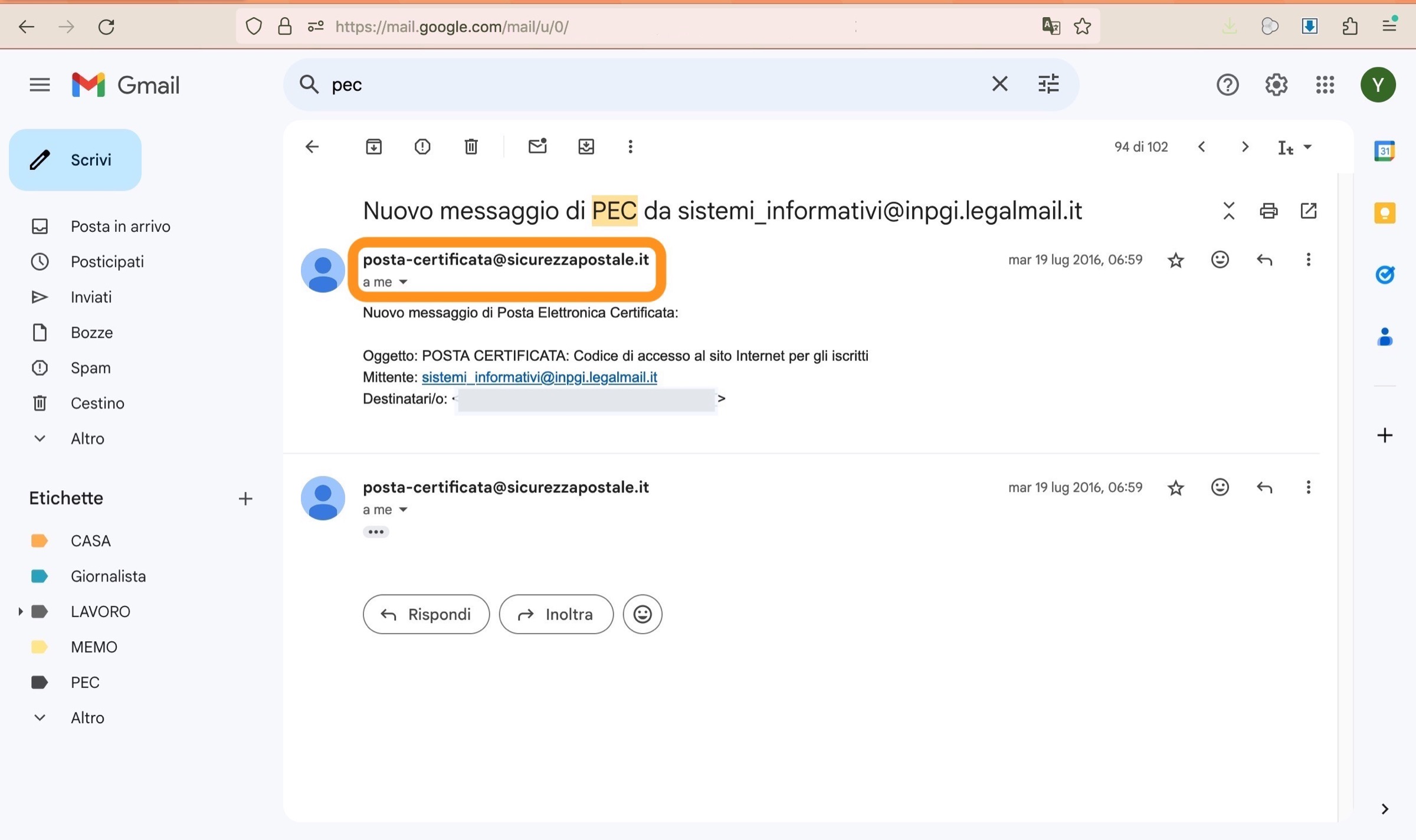Delete the conversation with trash icon

click(471, 146)
